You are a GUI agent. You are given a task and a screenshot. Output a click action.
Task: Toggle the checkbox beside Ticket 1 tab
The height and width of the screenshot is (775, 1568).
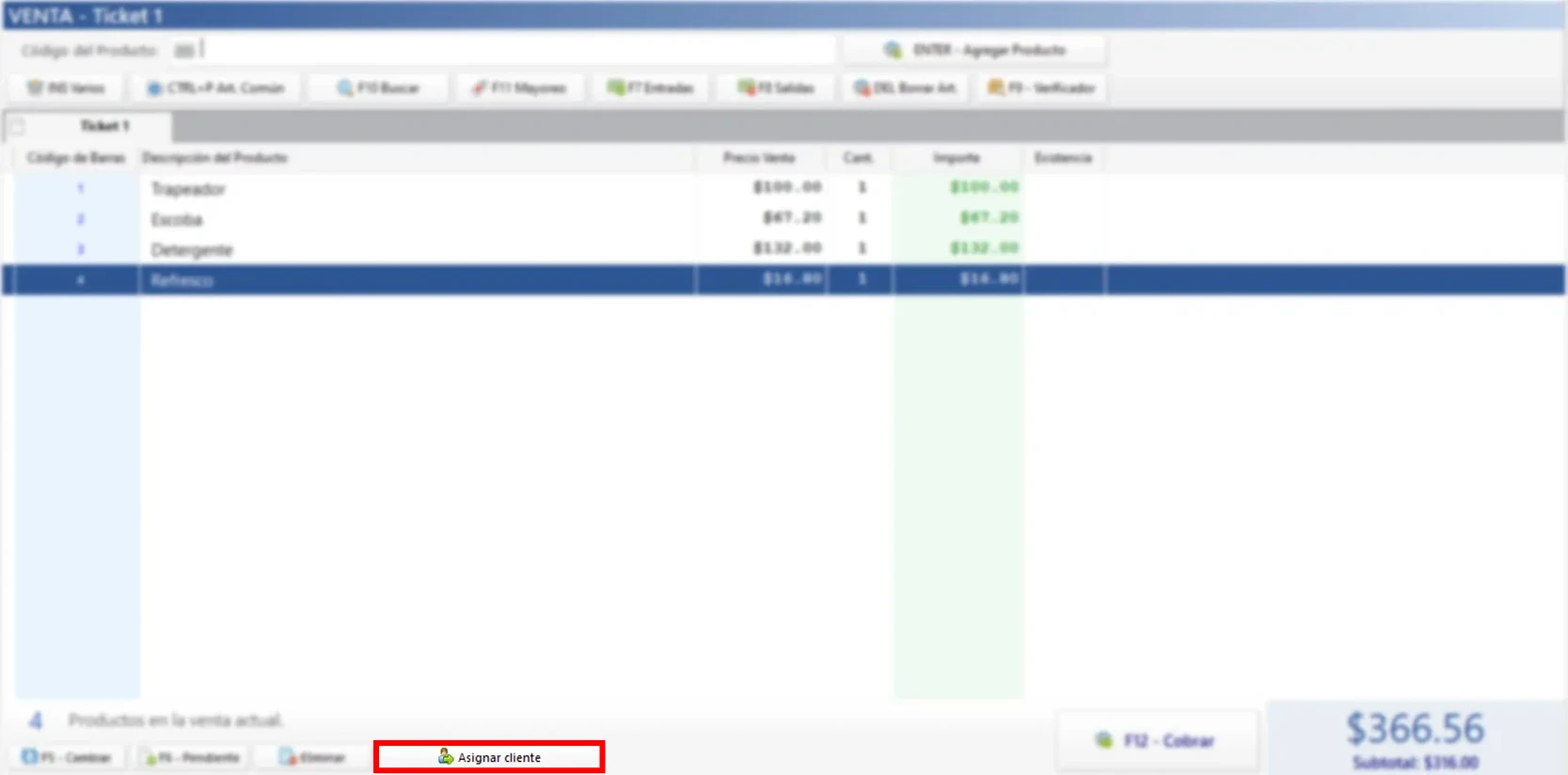17,126
